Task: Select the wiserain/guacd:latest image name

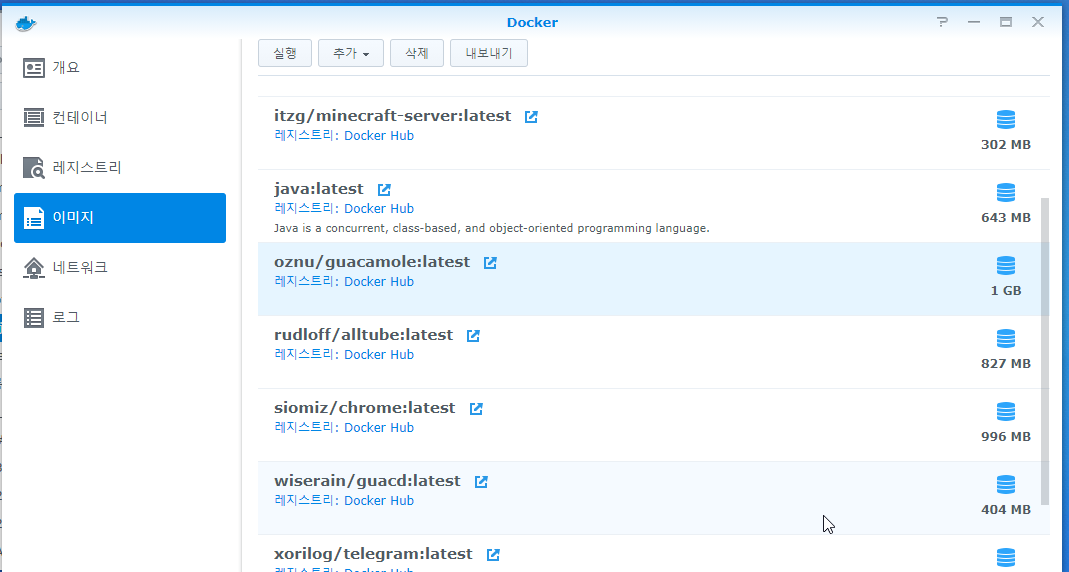Action: point(367,481)
